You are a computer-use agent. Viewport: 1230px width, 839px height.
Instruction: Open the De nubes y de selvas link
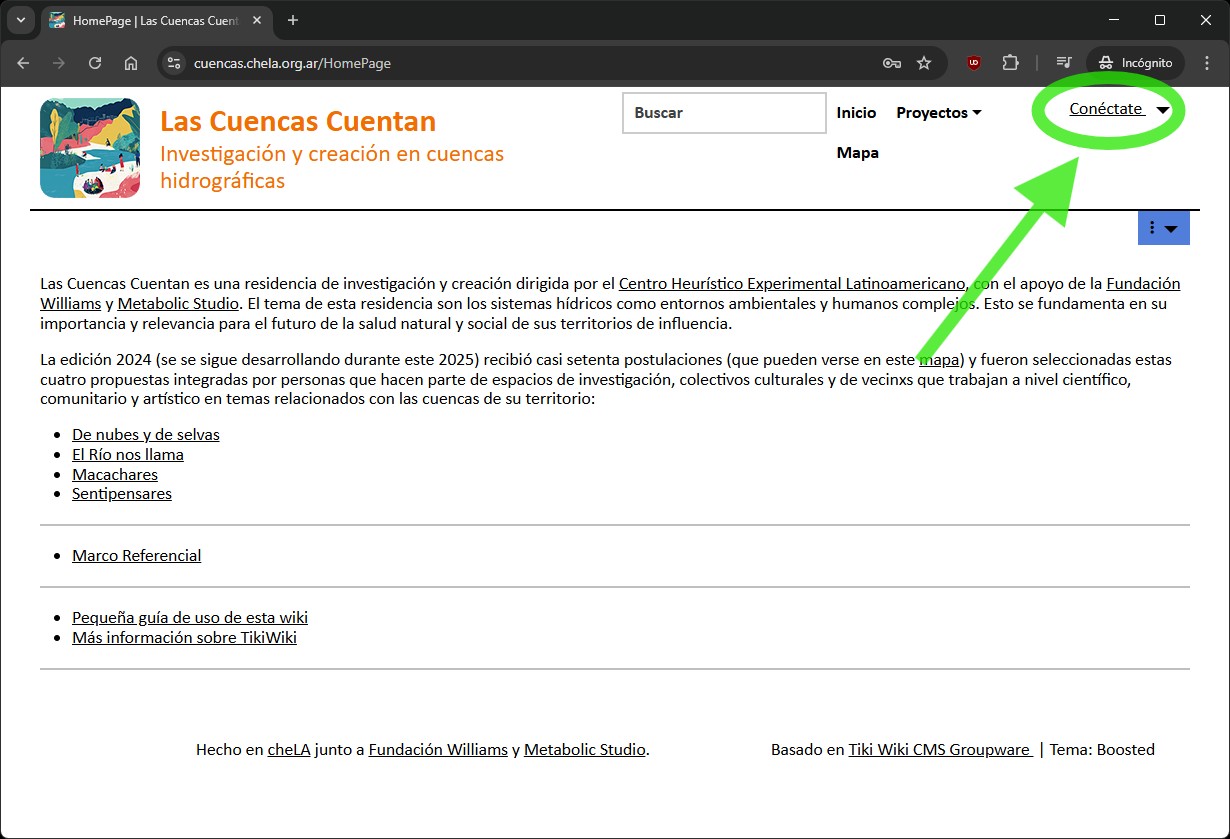tap(146, 435)
